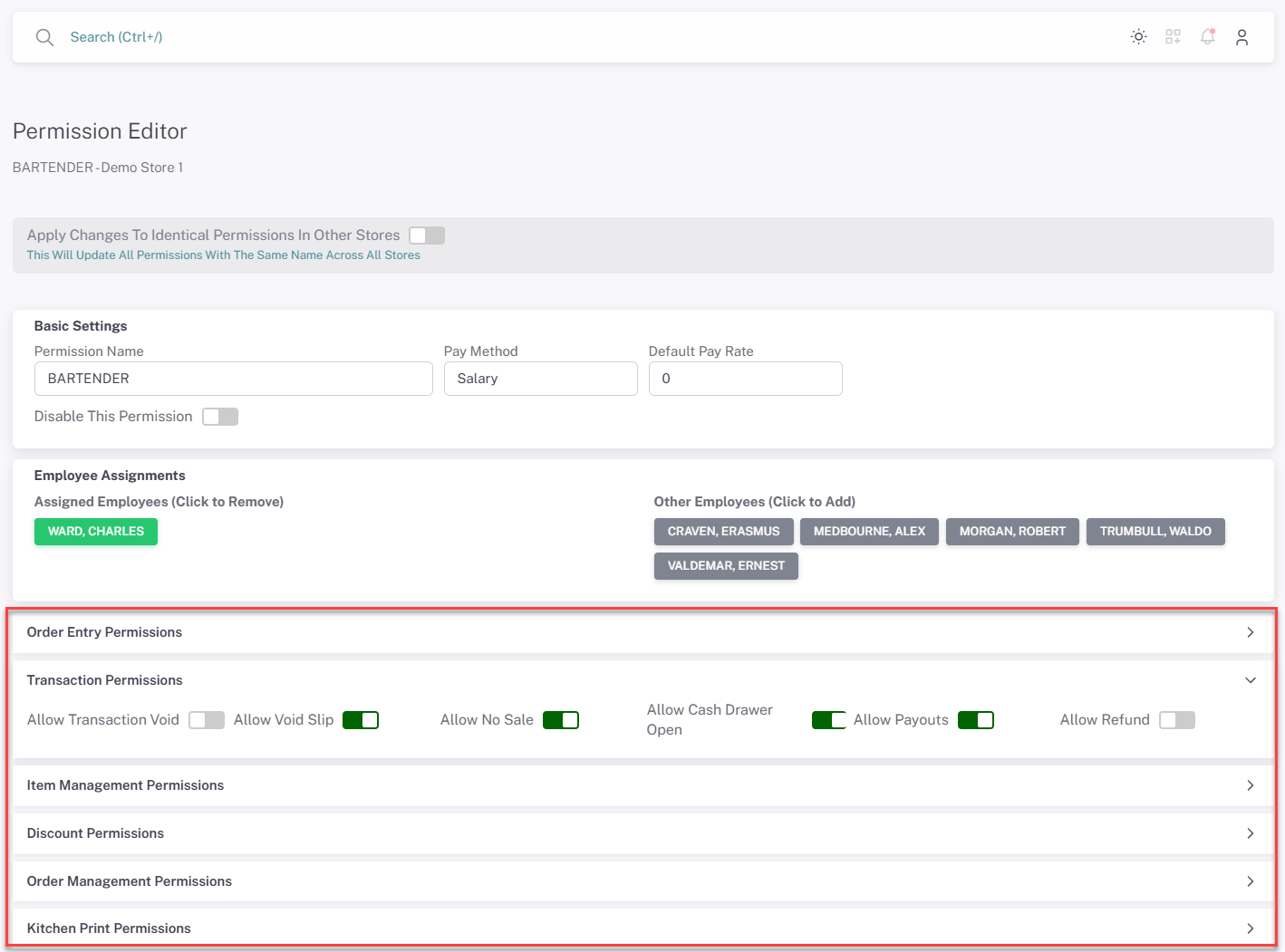Remove assigned employee WARD, CHARLES

[x=96, y=532]
